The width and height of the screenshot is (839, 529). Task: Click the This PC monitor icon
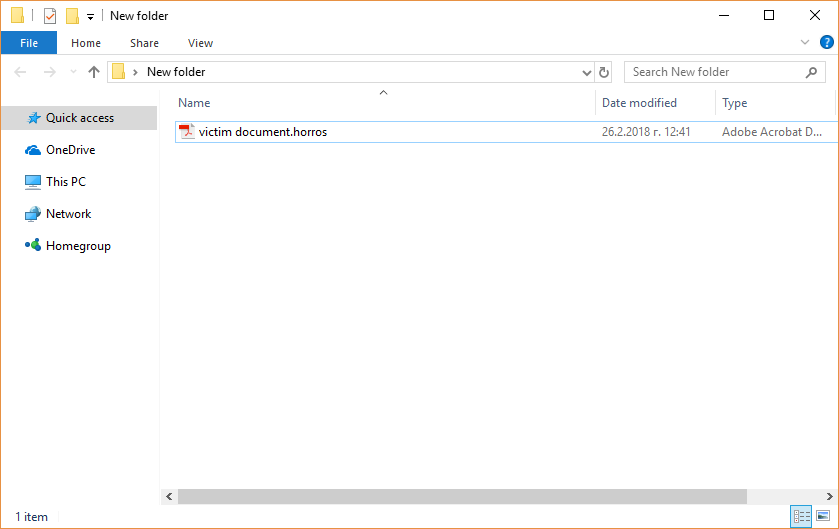point(33,182)
